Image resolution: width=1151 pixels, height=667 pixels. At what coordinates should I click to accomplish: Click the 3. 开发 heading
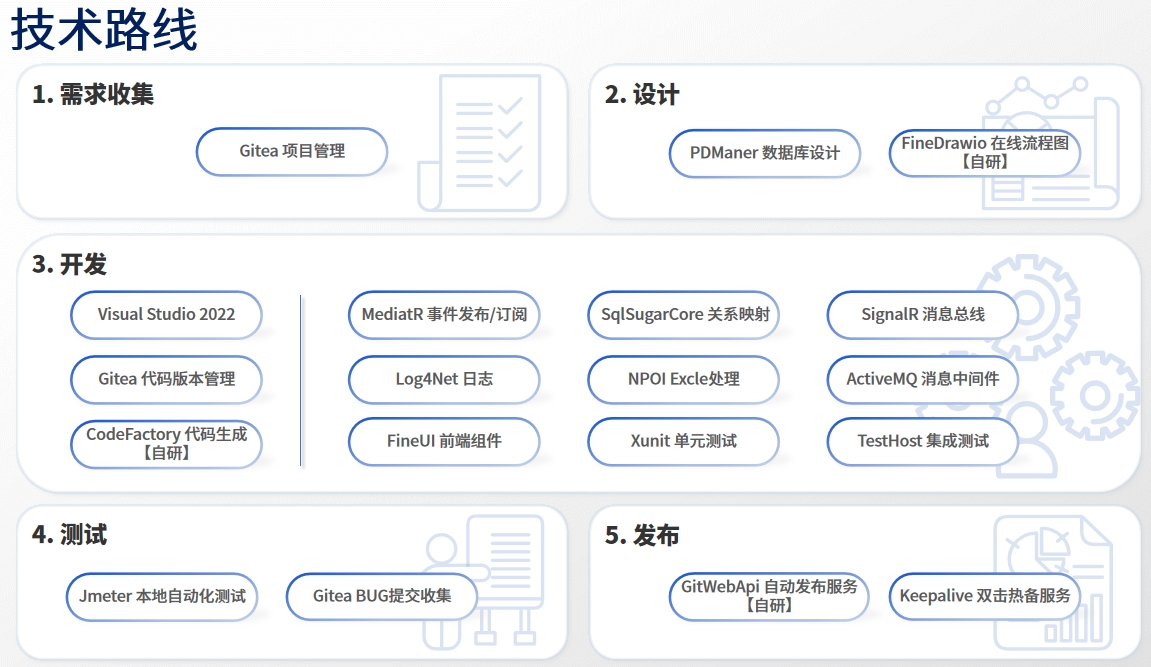[x=69, y=265]
